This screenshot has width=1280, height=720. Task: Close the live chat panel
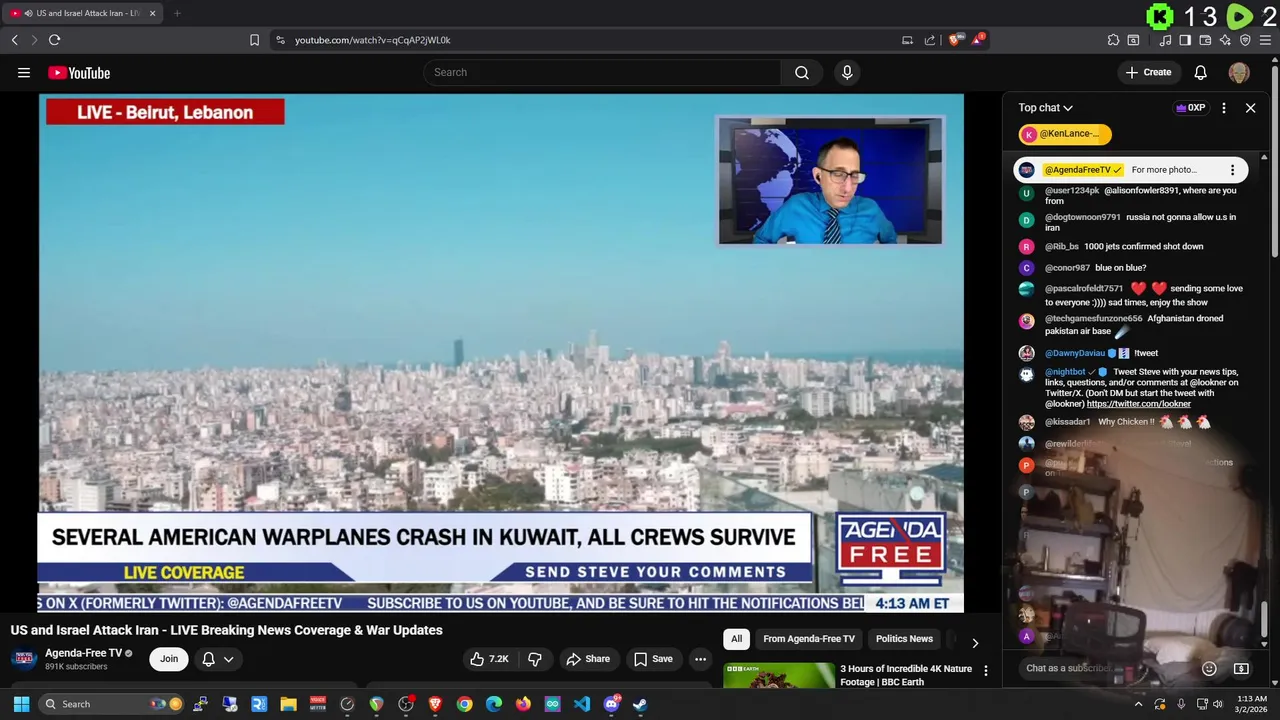[x=1250, y=108]
